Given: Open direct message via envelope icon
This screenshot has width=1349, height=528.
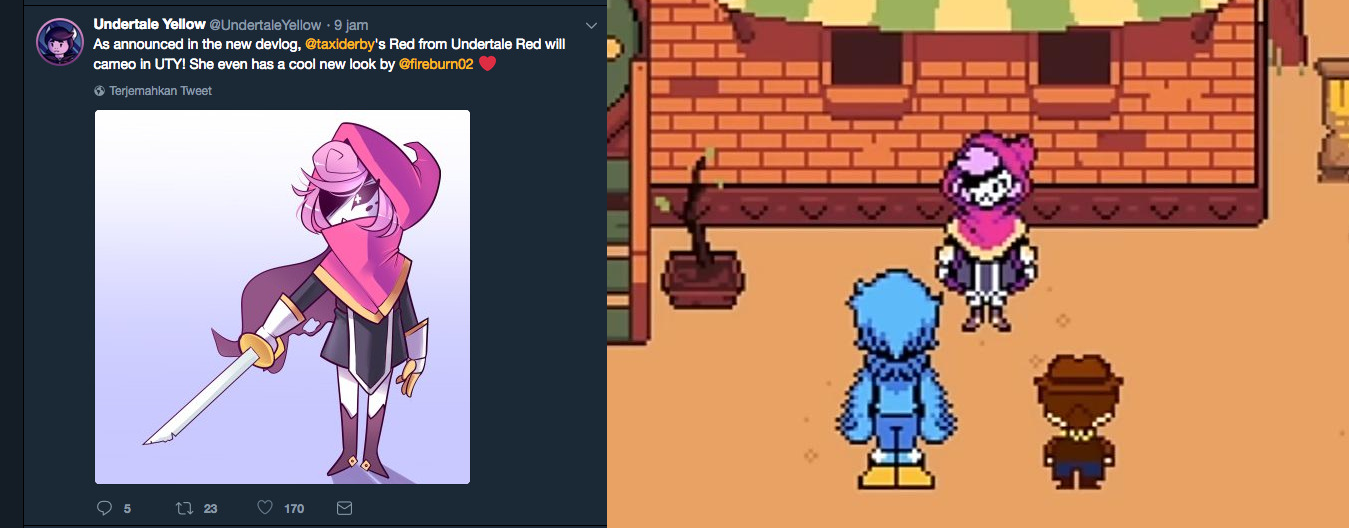Looking at the screenshot, I should point(344,508).
